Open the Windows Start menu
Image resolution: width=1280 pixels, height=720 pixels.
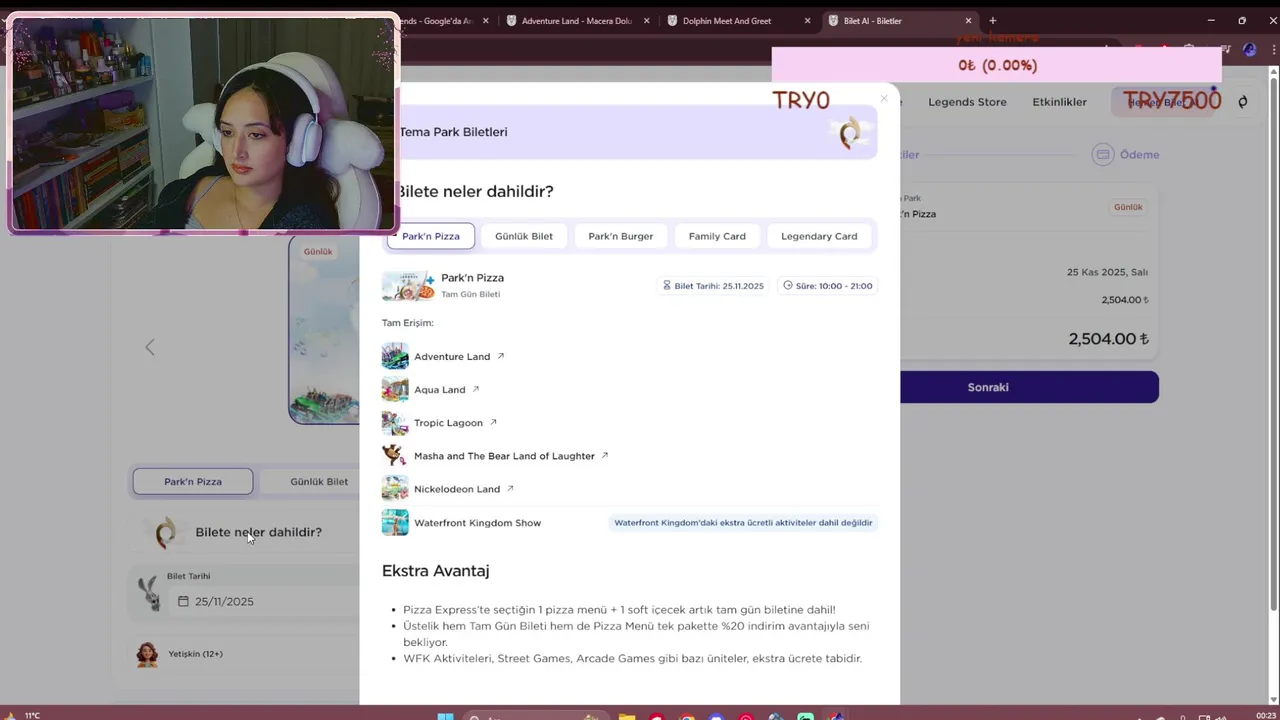pos(446,716)
